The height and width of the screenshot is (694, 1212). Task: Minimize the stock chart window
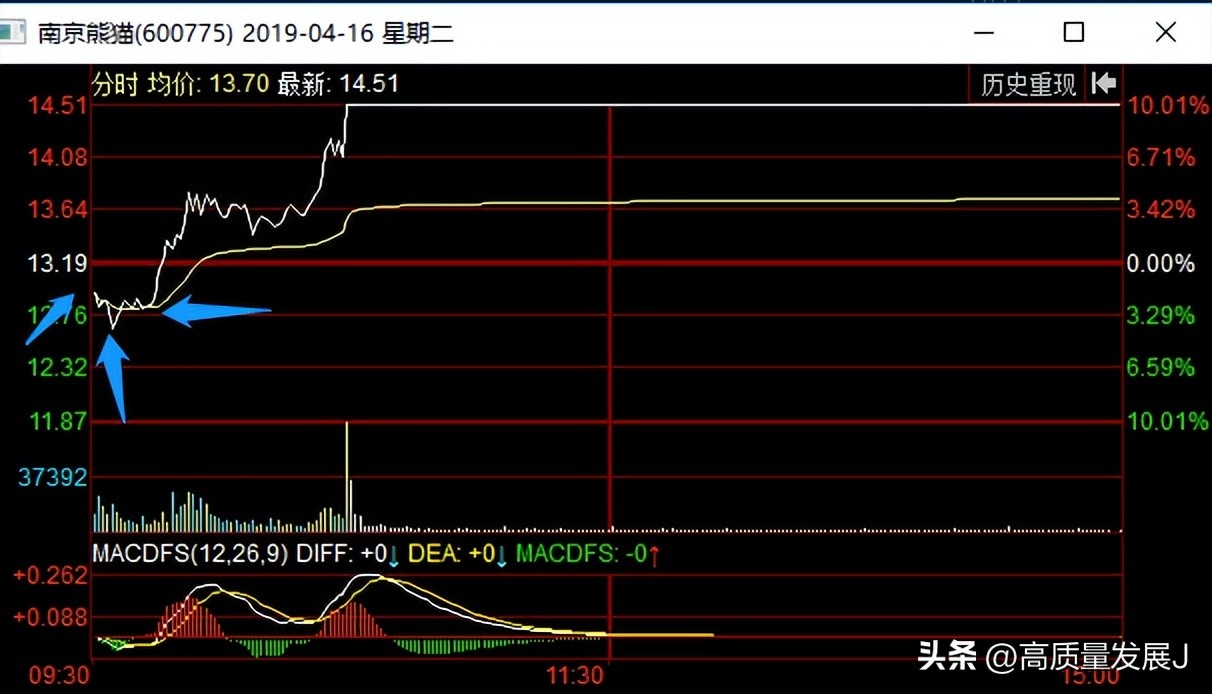point(983,32)
